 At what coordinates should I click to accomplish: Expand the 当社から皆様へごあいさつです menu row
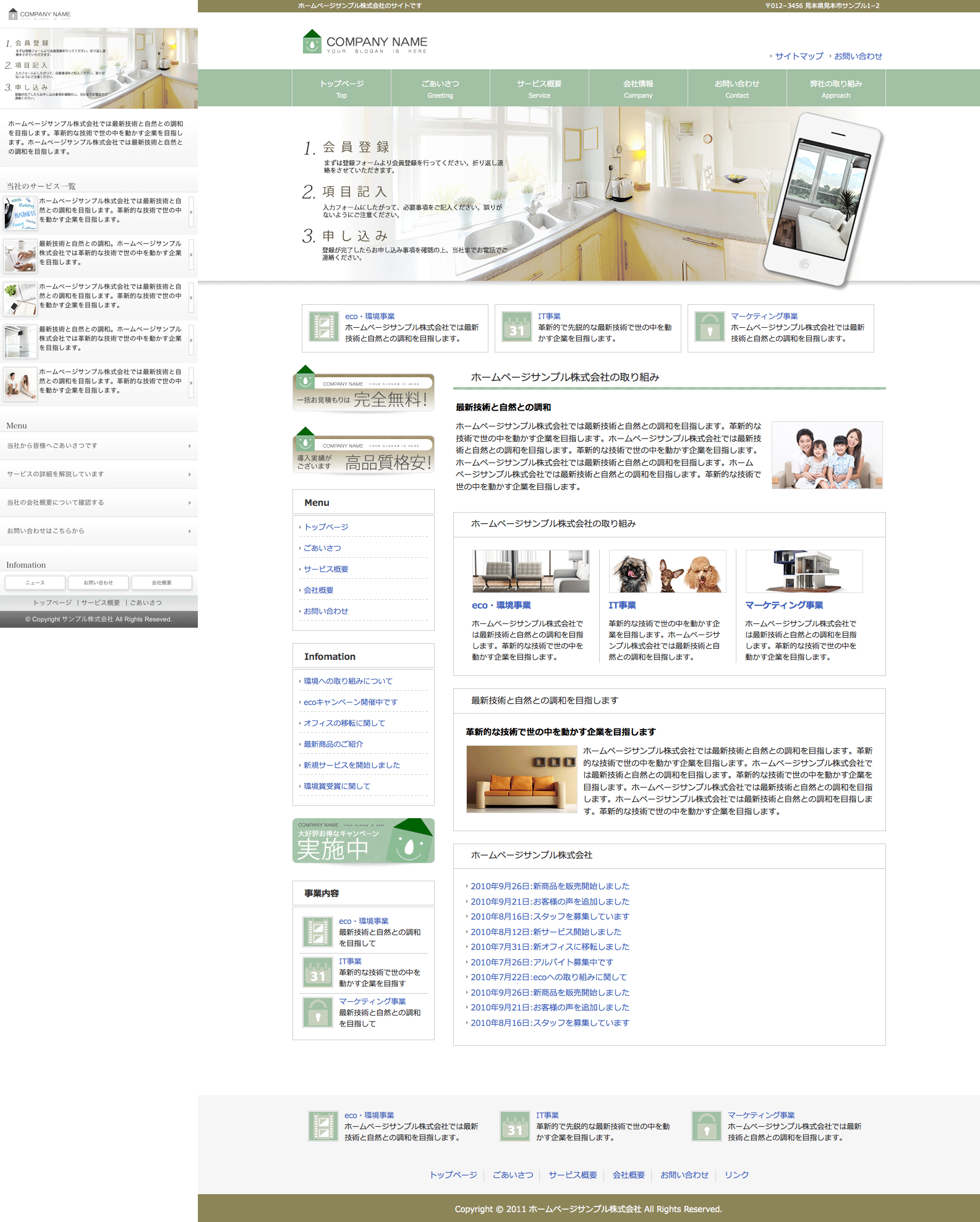click(x=99, y=446)
